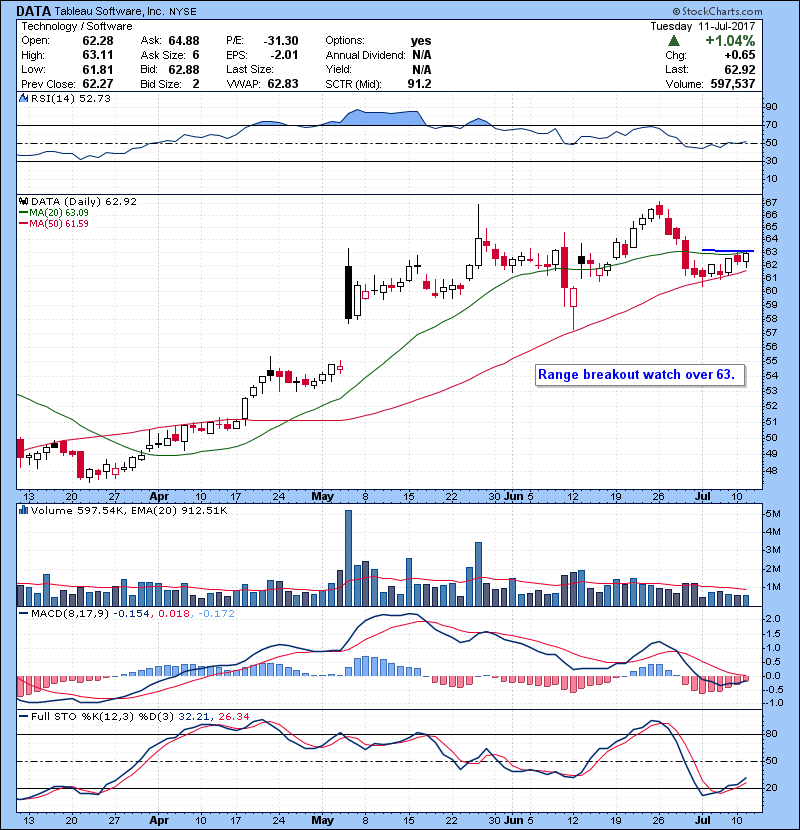Click the 90 RSI axis label
Image resolution: width=800 pixels, height=830 pixels.
point(771,107)
